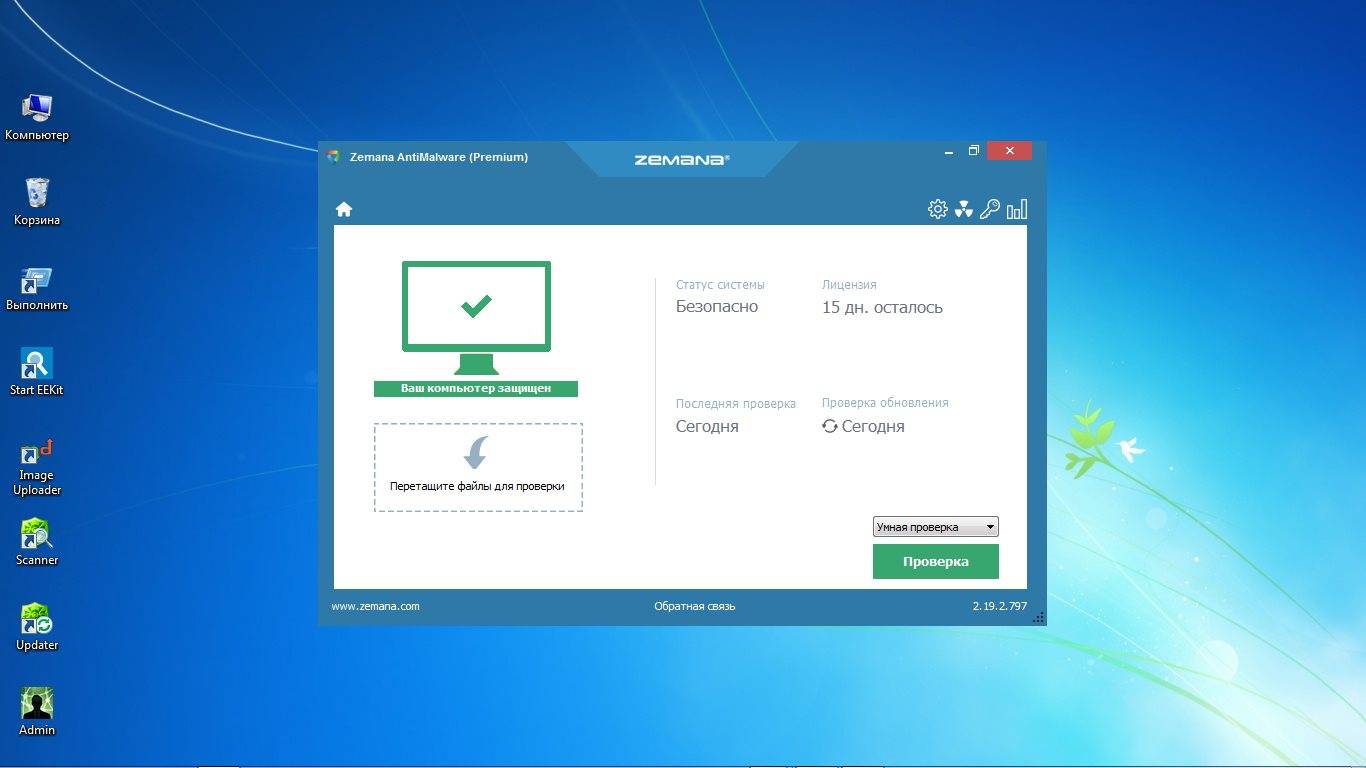The image size is (1366, 768).
Task: Click version number 2.19.2.797
Action: (999, 606)
